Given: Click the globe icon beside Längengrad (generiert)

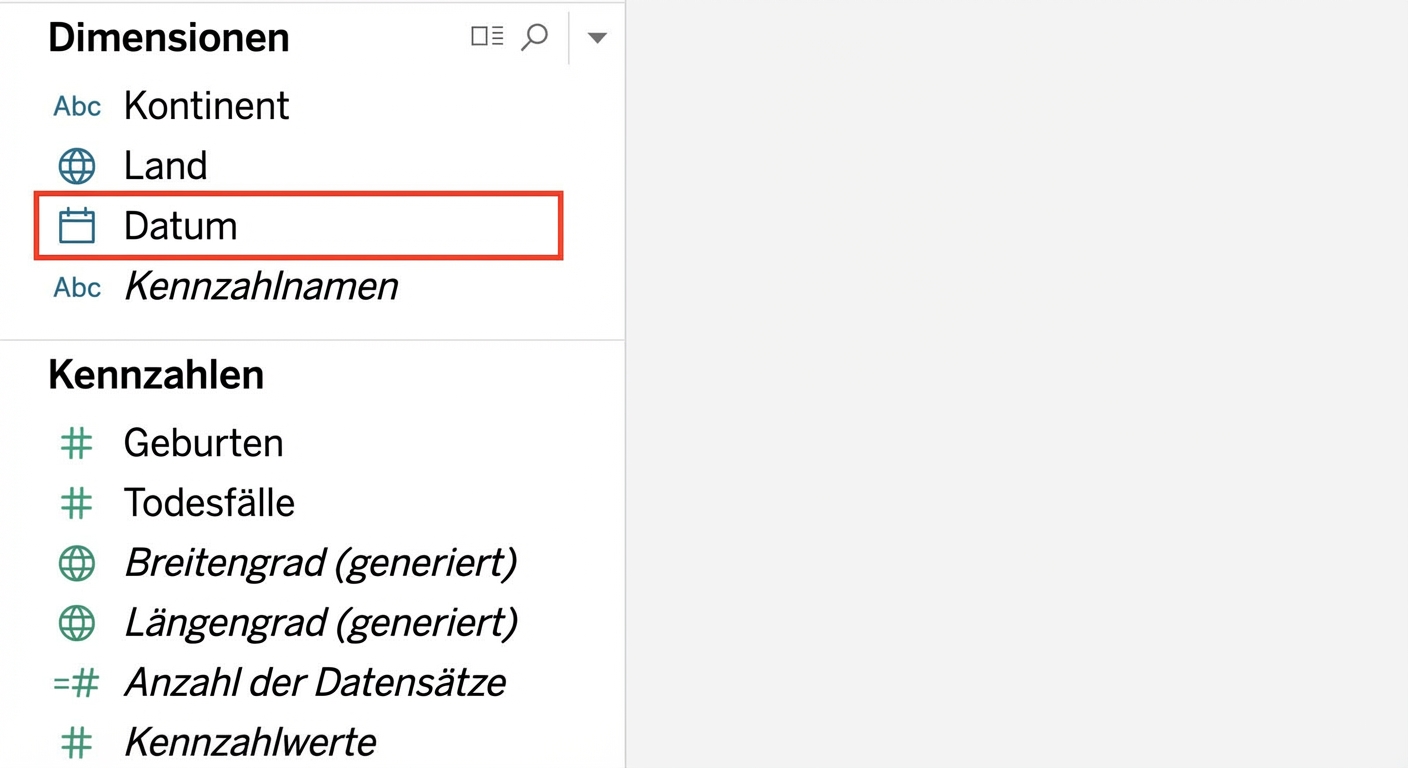Looking at the screenshot, I should tap(77, 624).
